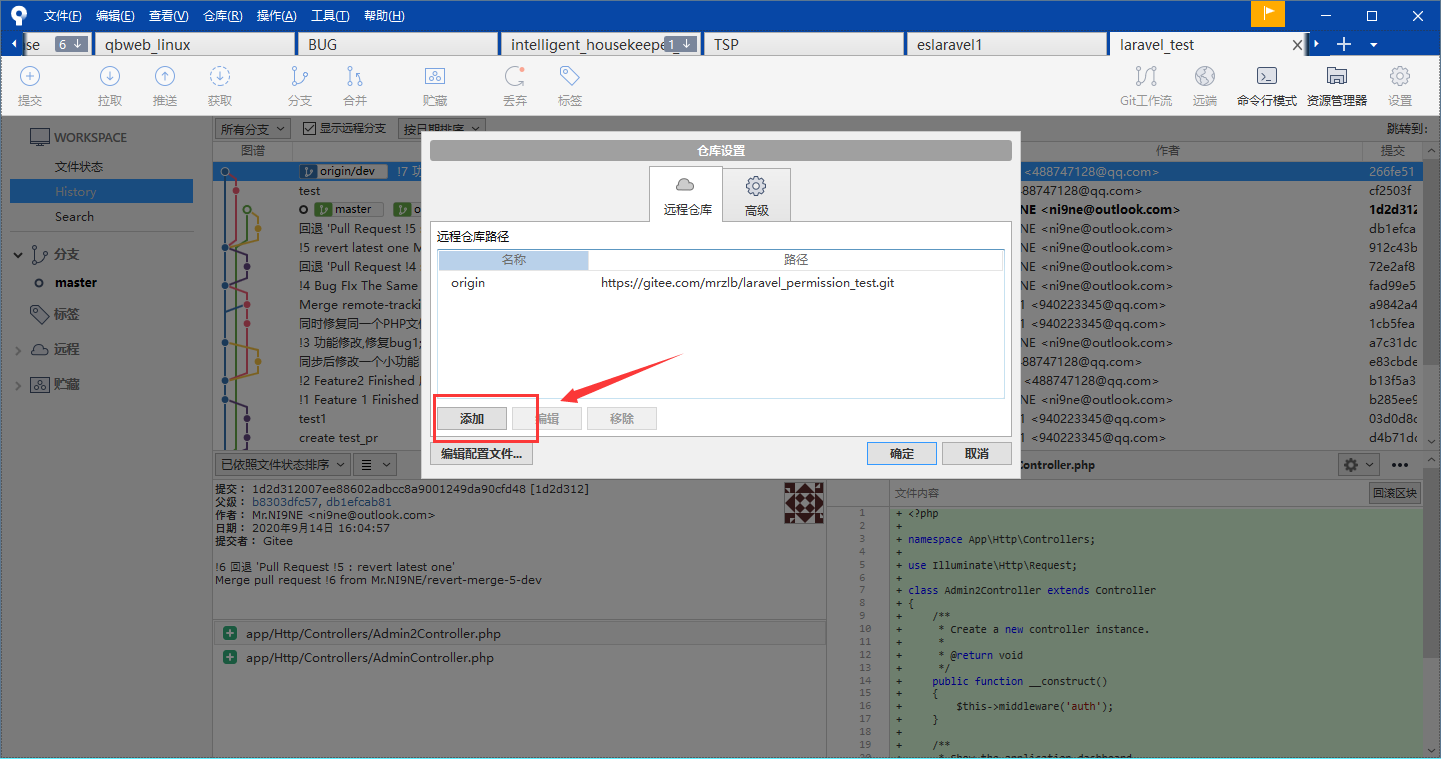
Task: Click the 拉取 (Pull) toolbar icon
Action: 110,77
